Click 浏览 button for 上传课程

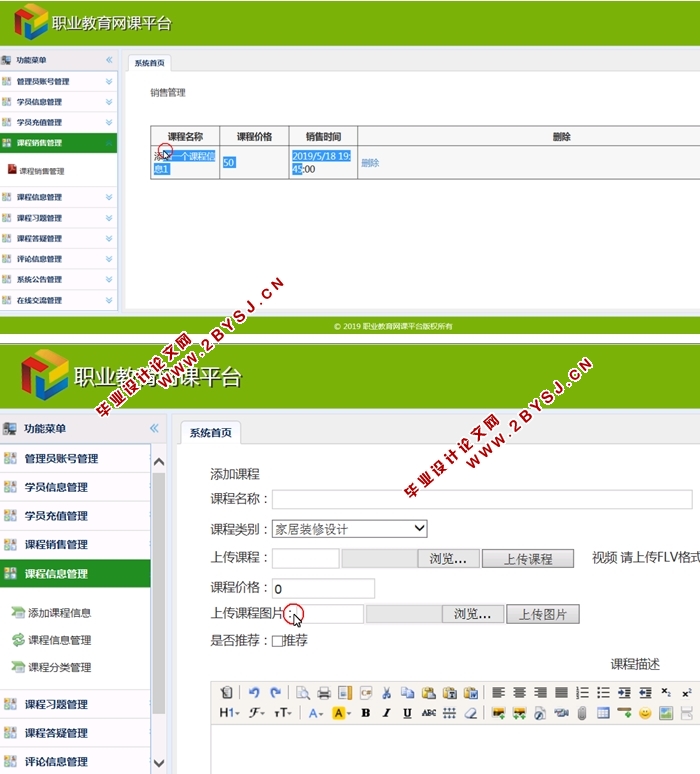[x=448, y=559]
